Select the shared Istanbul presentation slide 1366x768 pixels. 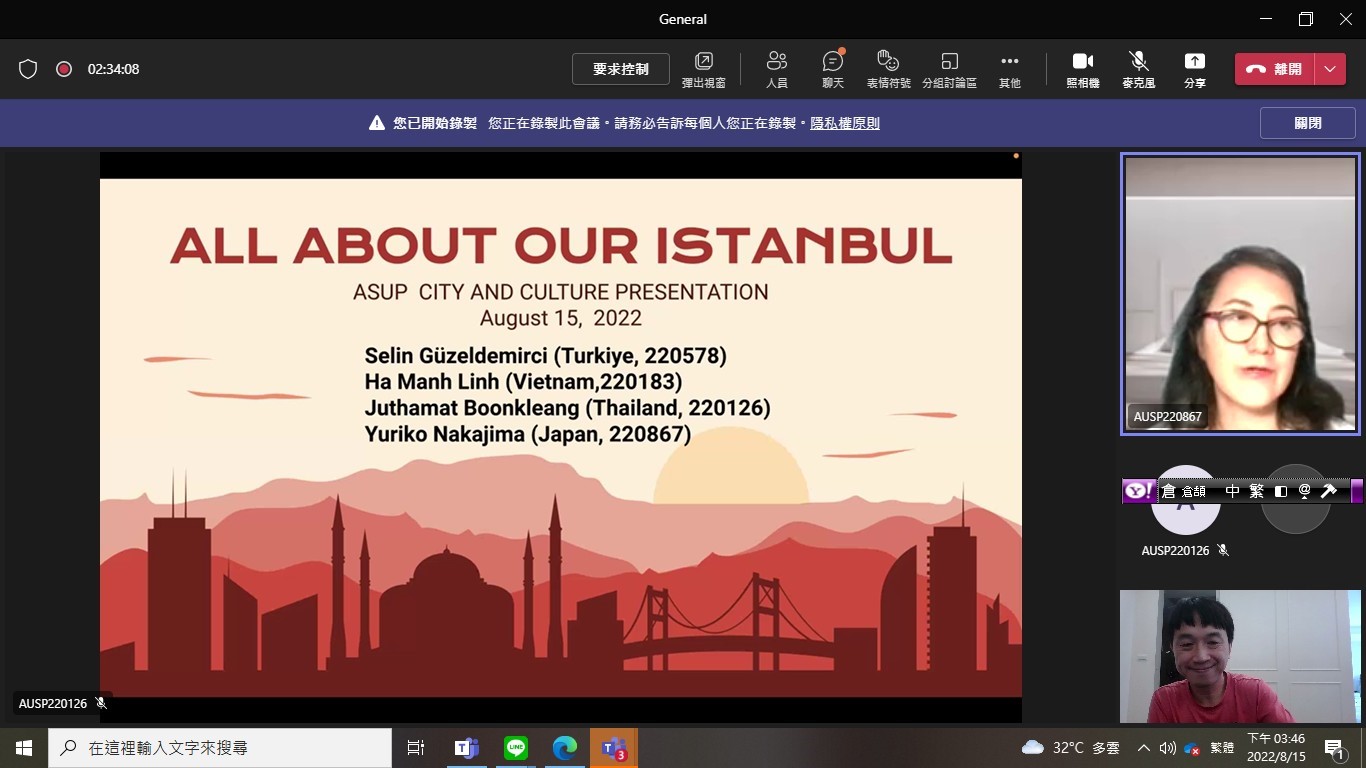click(x=561, y=437)
